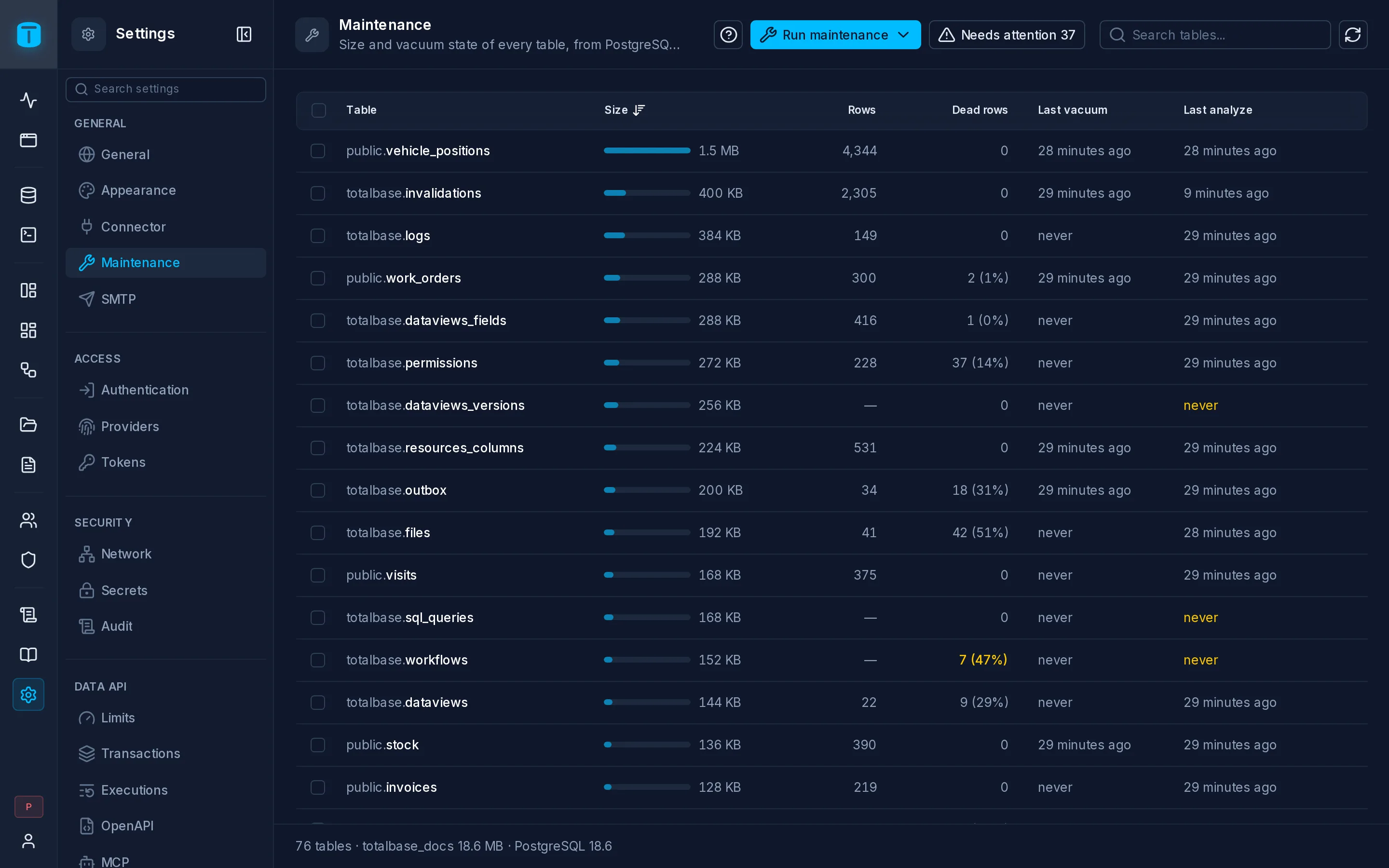Open the database cylinder icon in rail
1389x868 pixels.
(28, 195)
